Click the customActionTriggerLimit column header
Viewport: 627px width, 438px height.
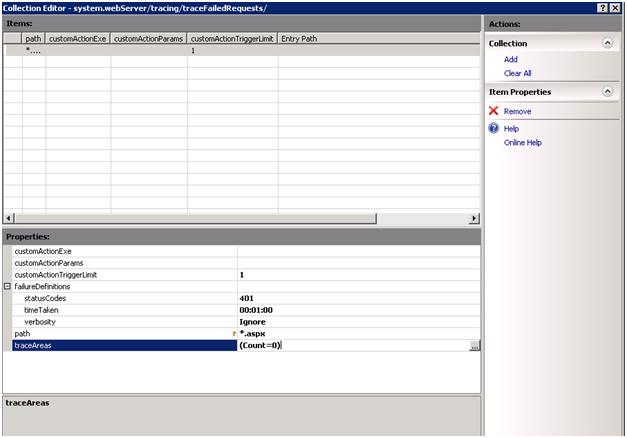tap(232, 38)
